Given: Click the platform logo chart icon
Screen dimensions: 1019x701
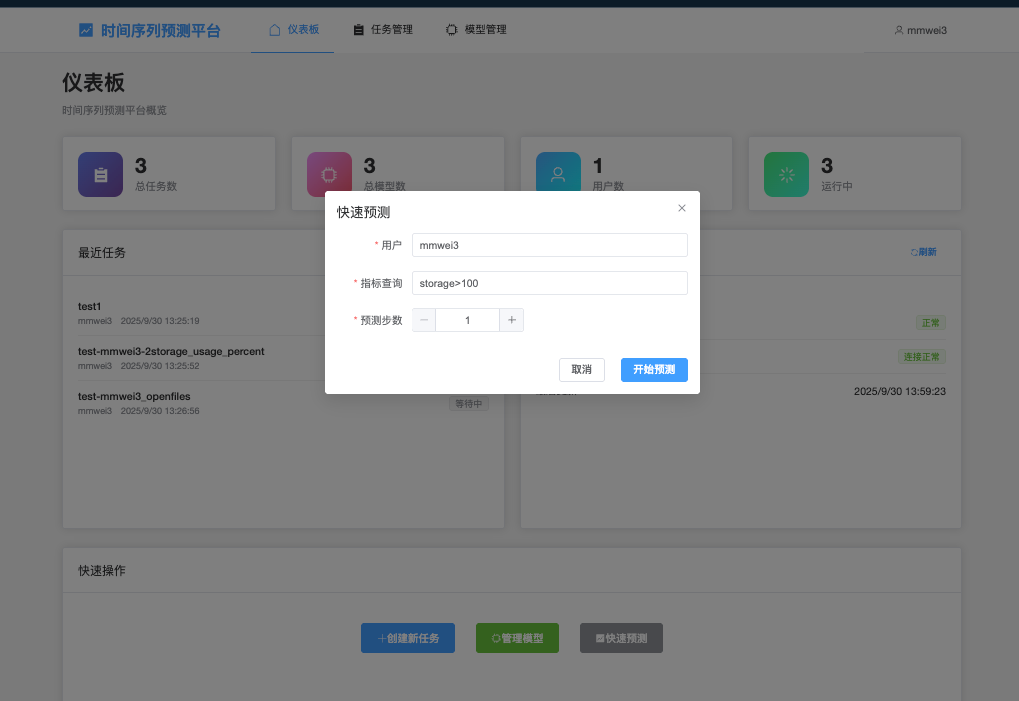Looking at the screenshot, I should (x=86, y=30).
